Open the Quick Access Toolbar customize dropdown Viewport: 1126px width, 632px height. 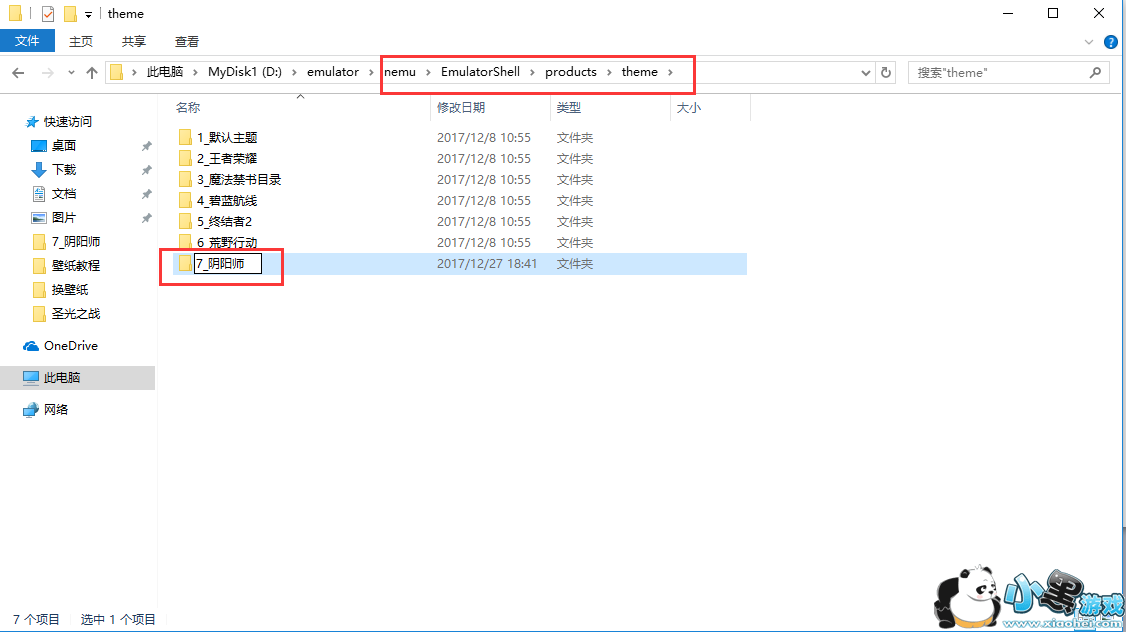(x=88, y=14)
